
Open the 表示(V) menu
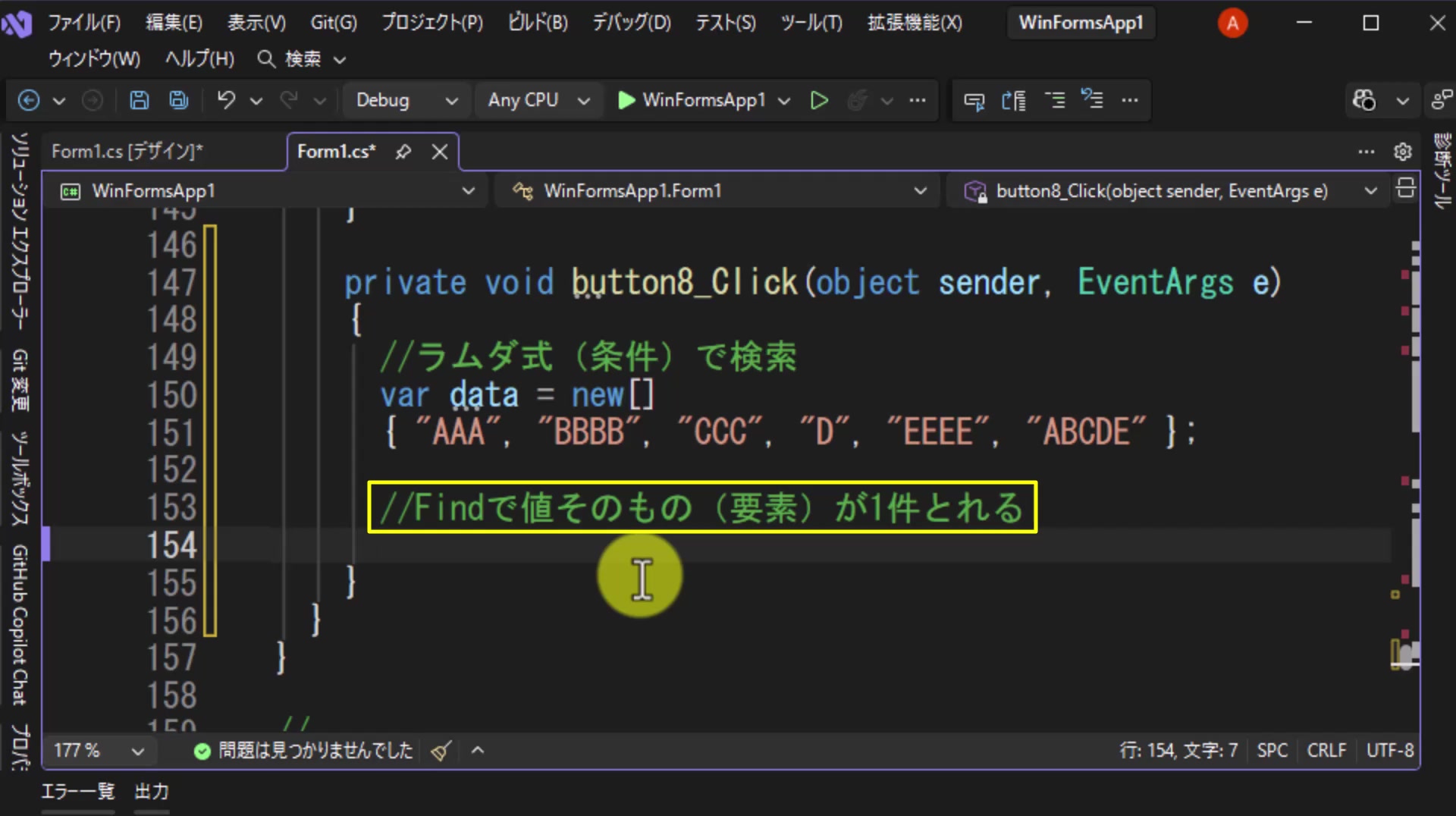coord(257,23)
